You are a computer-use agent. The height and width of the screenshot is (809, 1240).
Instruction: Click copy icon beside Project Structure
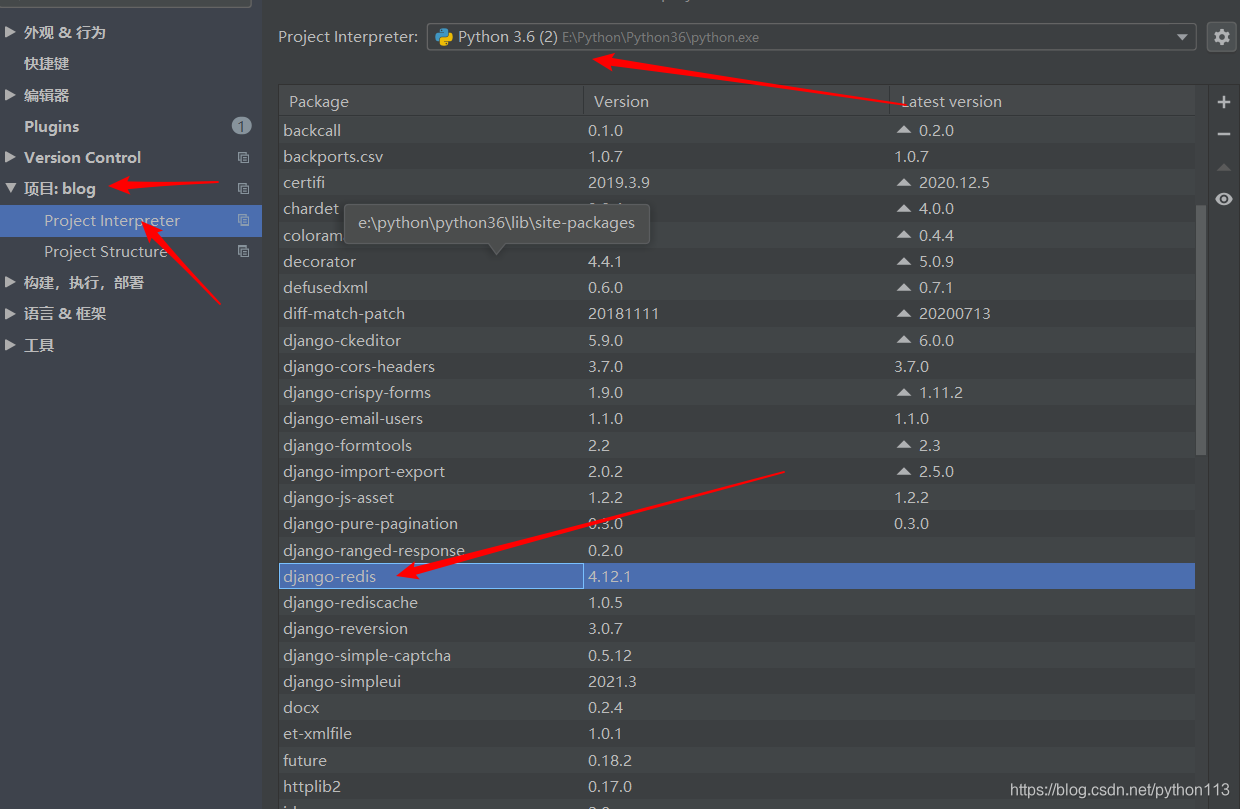(x=243, y=251)
